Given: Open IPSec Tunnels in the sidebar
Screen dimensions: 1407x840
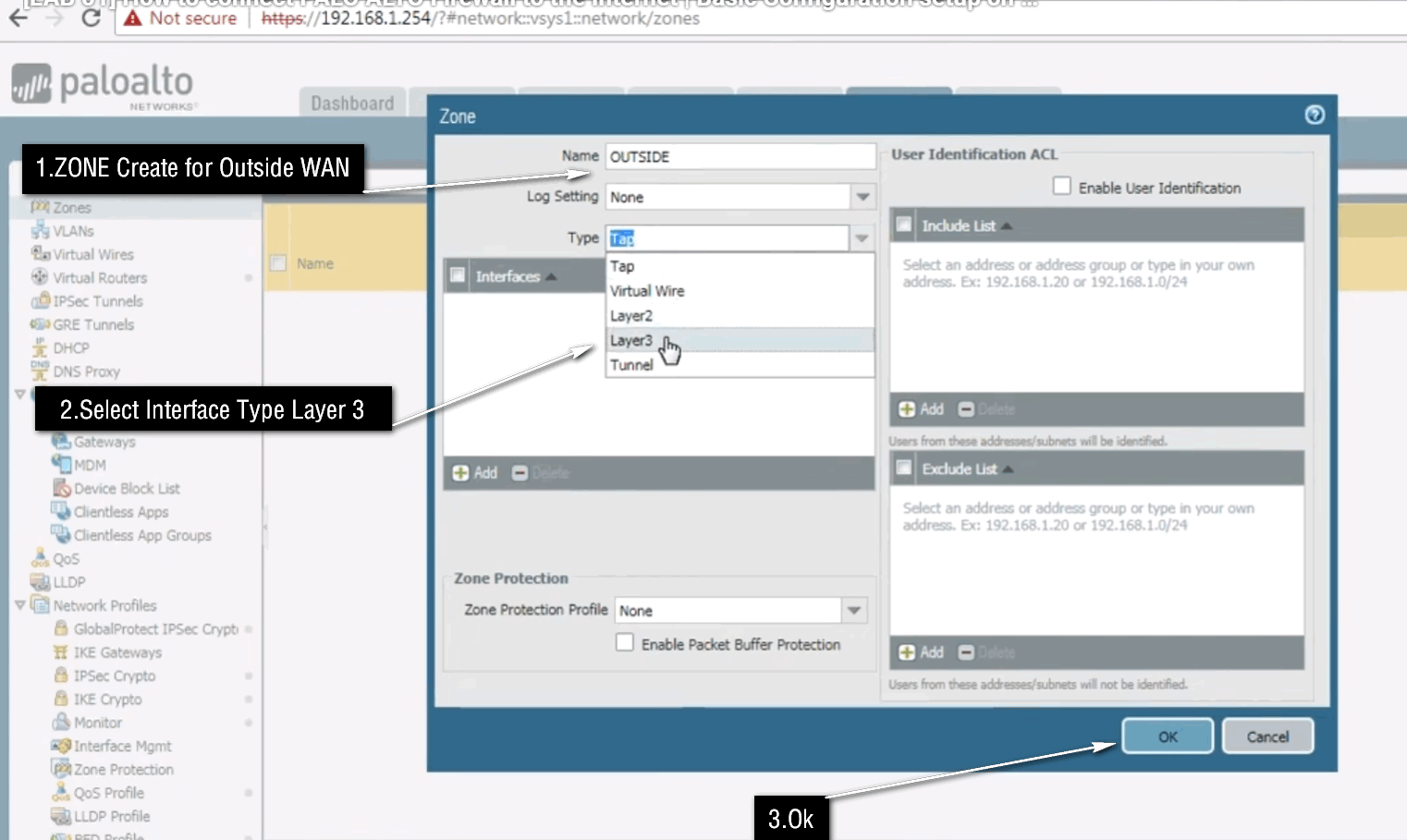Looking at the screenshot, I should coord(98,301).
